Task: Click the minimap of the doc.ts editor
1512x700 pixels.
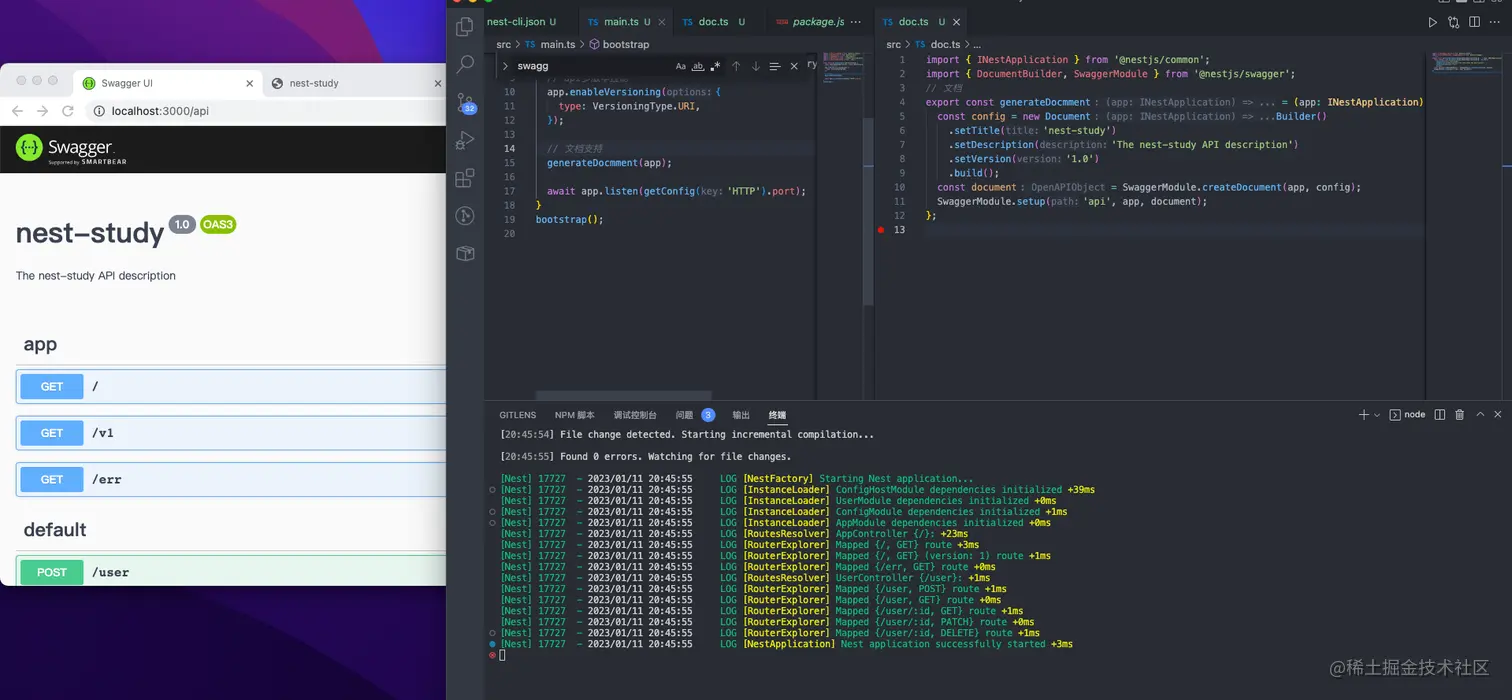Action: click(1467, 63)
